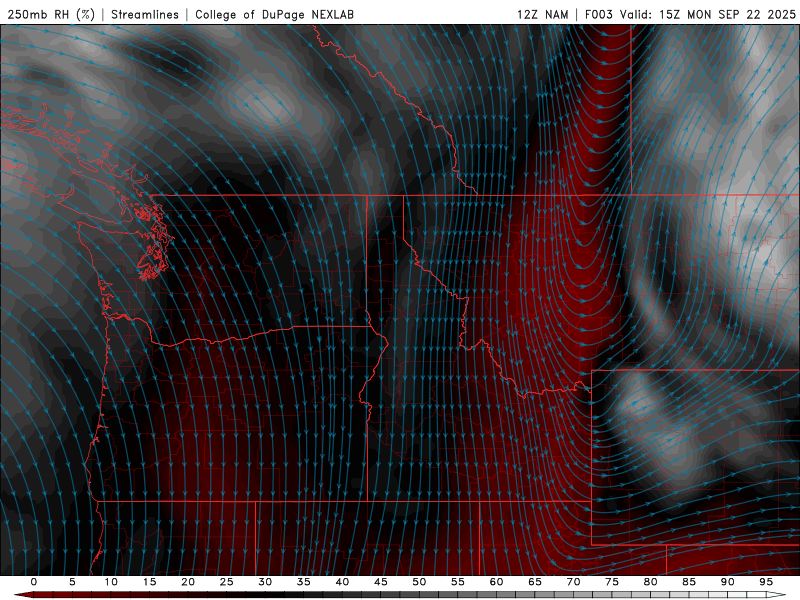Click the color scale value "20"
The image size is (800, 600).
pos(188,582)
